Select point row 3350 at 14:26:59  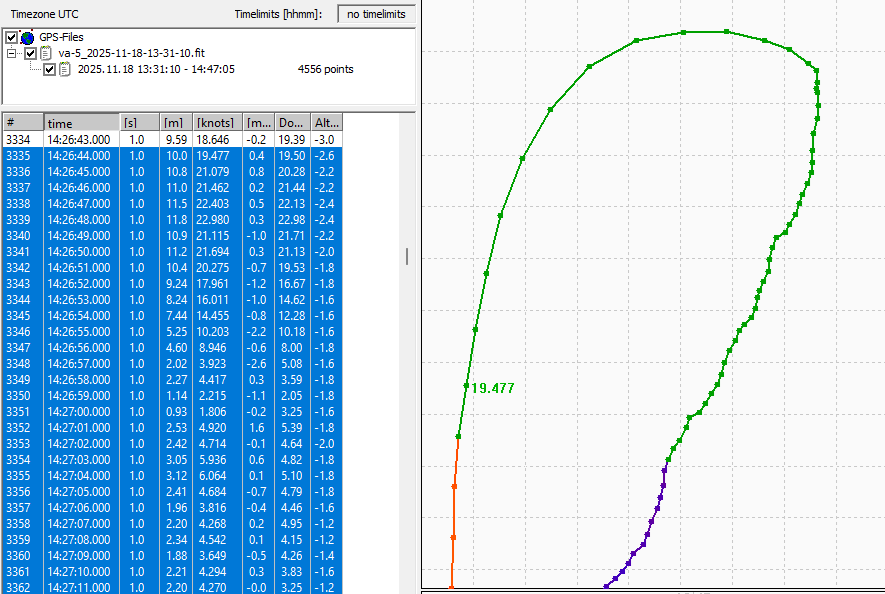(x=80, y=396)
